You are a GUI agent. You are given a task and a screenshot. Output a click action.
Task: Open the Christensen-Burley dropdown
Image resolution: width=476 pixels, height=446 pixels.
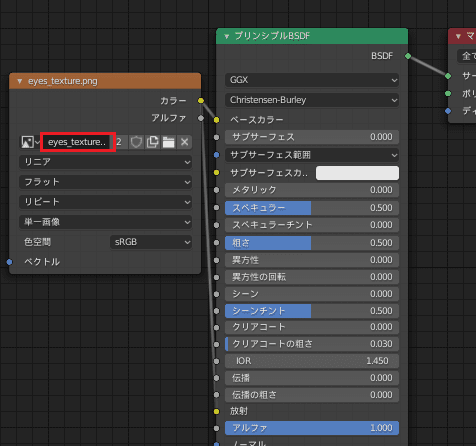pyautogui.click(x=312, y=100)
